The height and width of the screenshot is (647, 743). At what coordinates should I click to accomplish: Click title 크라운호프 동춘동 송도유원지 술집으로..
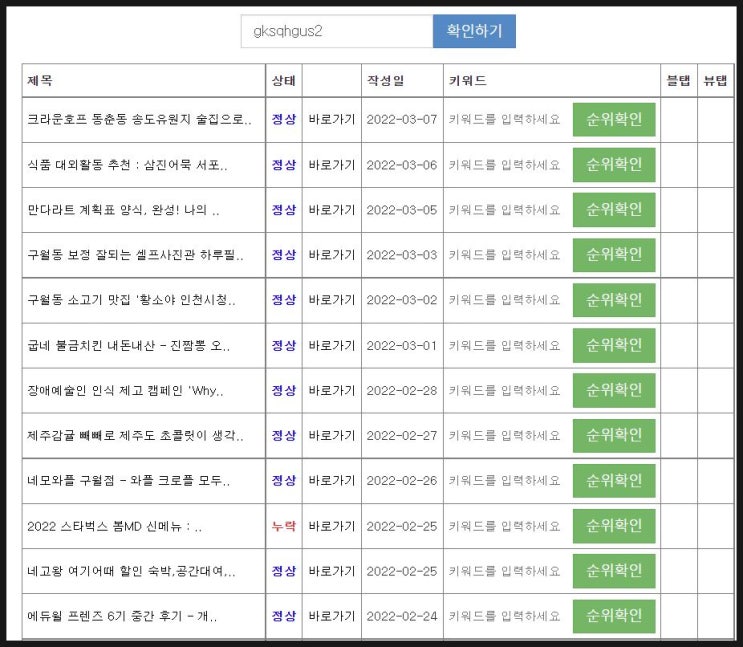pyautogui.click(x=139, y=119)
